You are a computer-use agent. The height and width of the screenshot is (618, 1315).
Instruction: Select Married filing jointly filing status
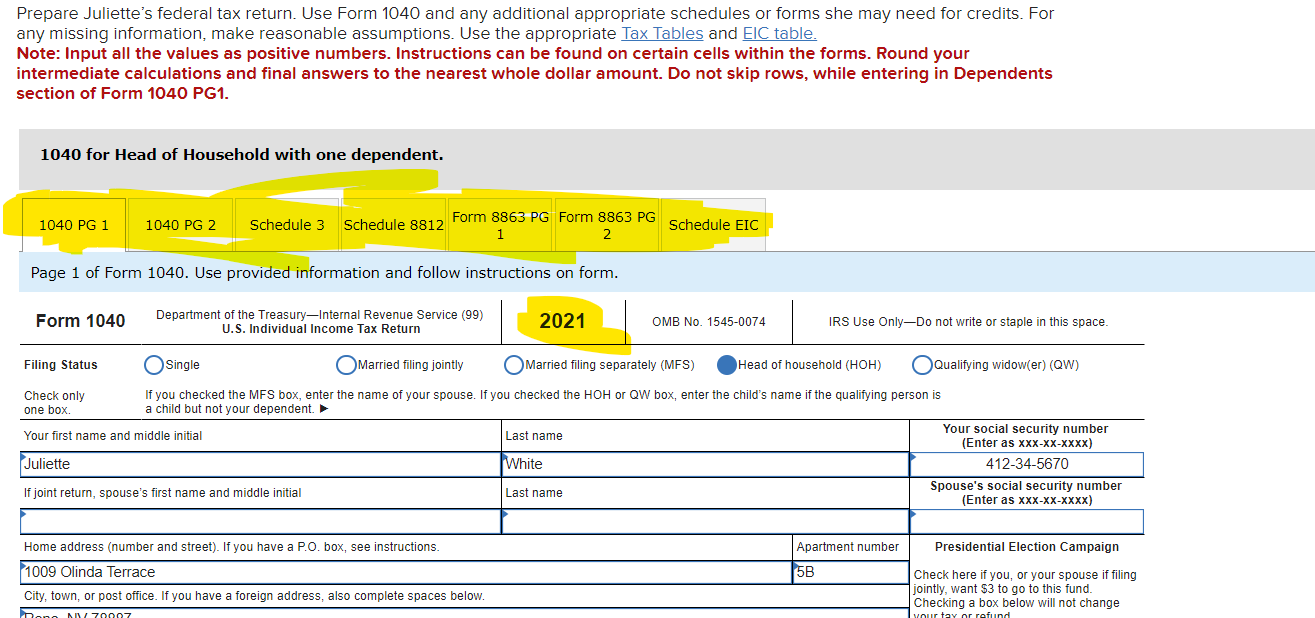click(x=345, y=365)
